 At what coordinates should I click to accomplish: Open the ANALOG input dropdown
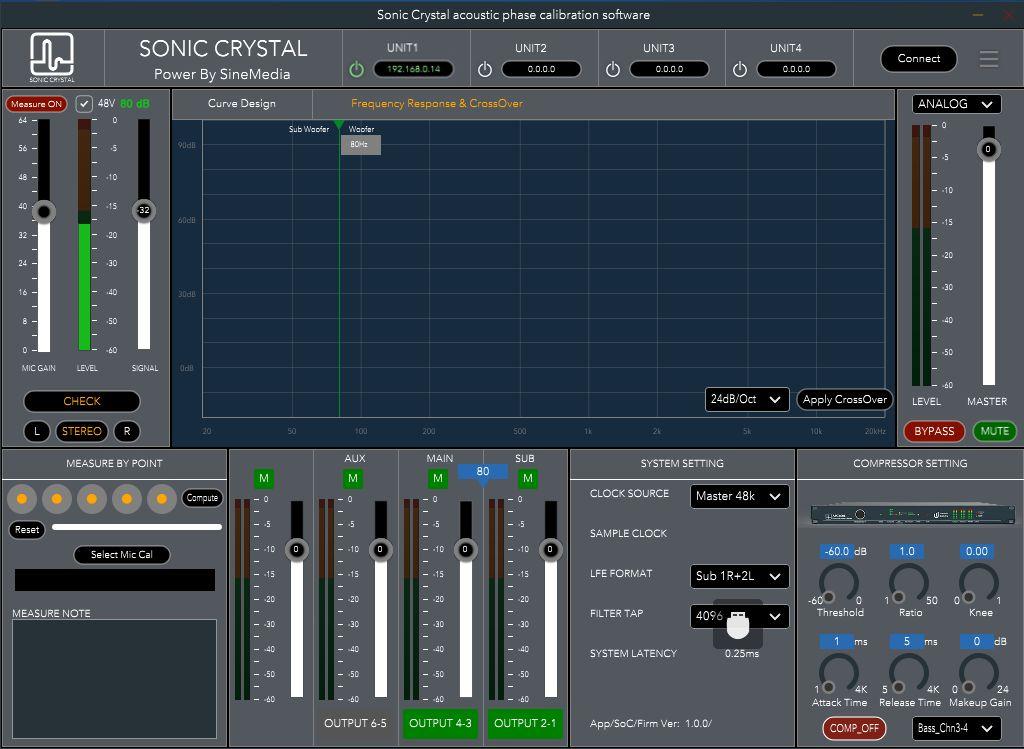956,104
